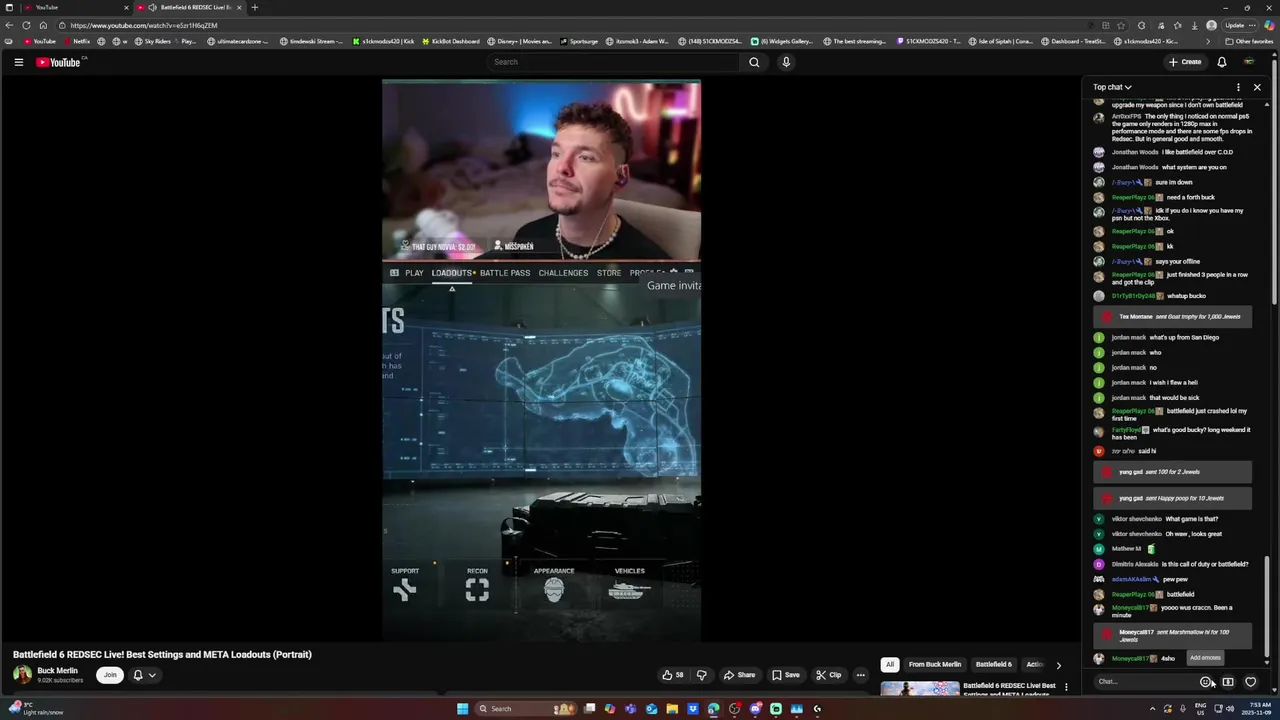
Task: Go back in browser
Action: [10, 25]
